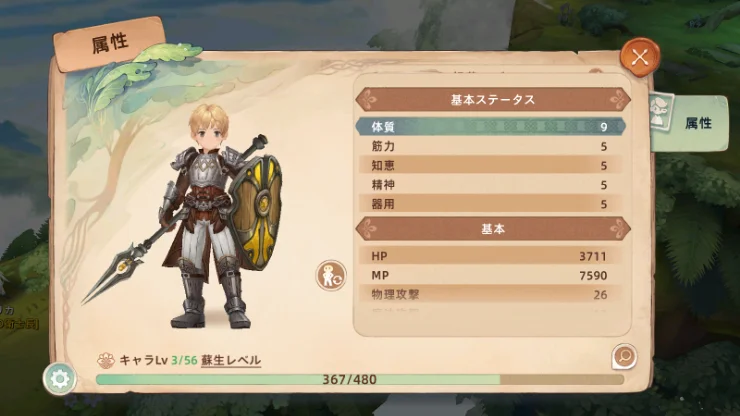The width and height of the screenshot is (740, 416).
Task: Click the HP 3711 row
Action: 491,256
